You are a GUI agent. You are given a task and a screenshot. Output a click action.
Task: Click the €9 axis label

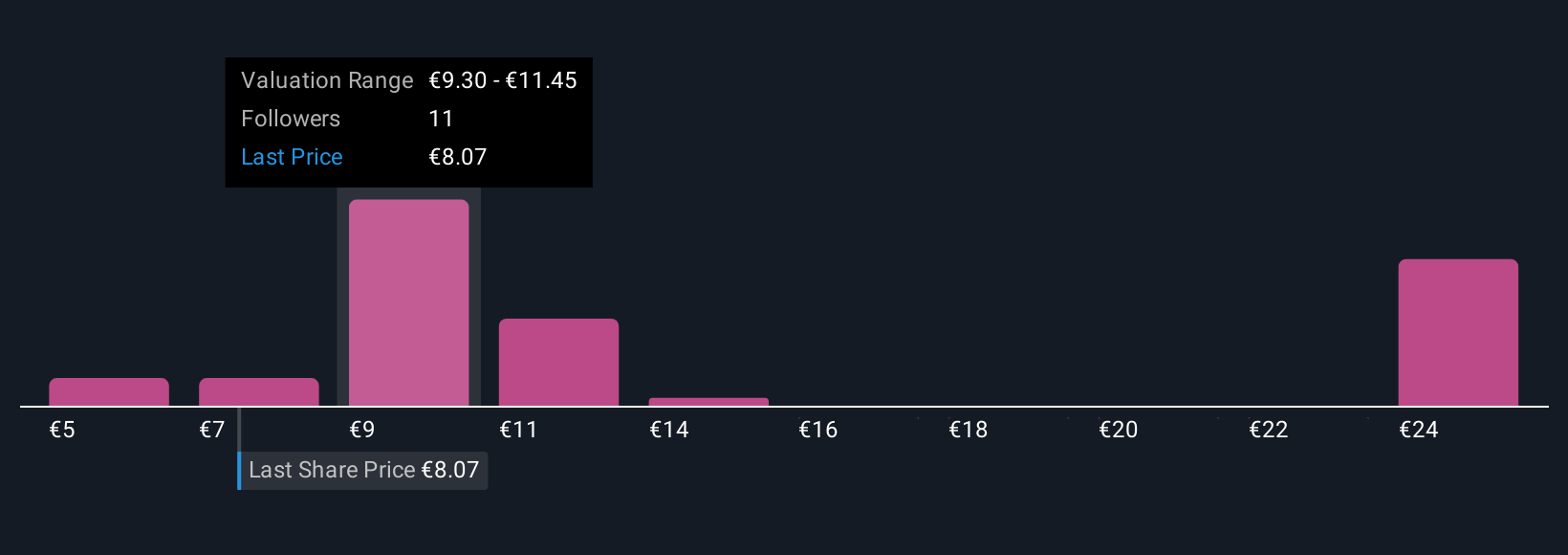pyautogui.click(x=362, y=430)
